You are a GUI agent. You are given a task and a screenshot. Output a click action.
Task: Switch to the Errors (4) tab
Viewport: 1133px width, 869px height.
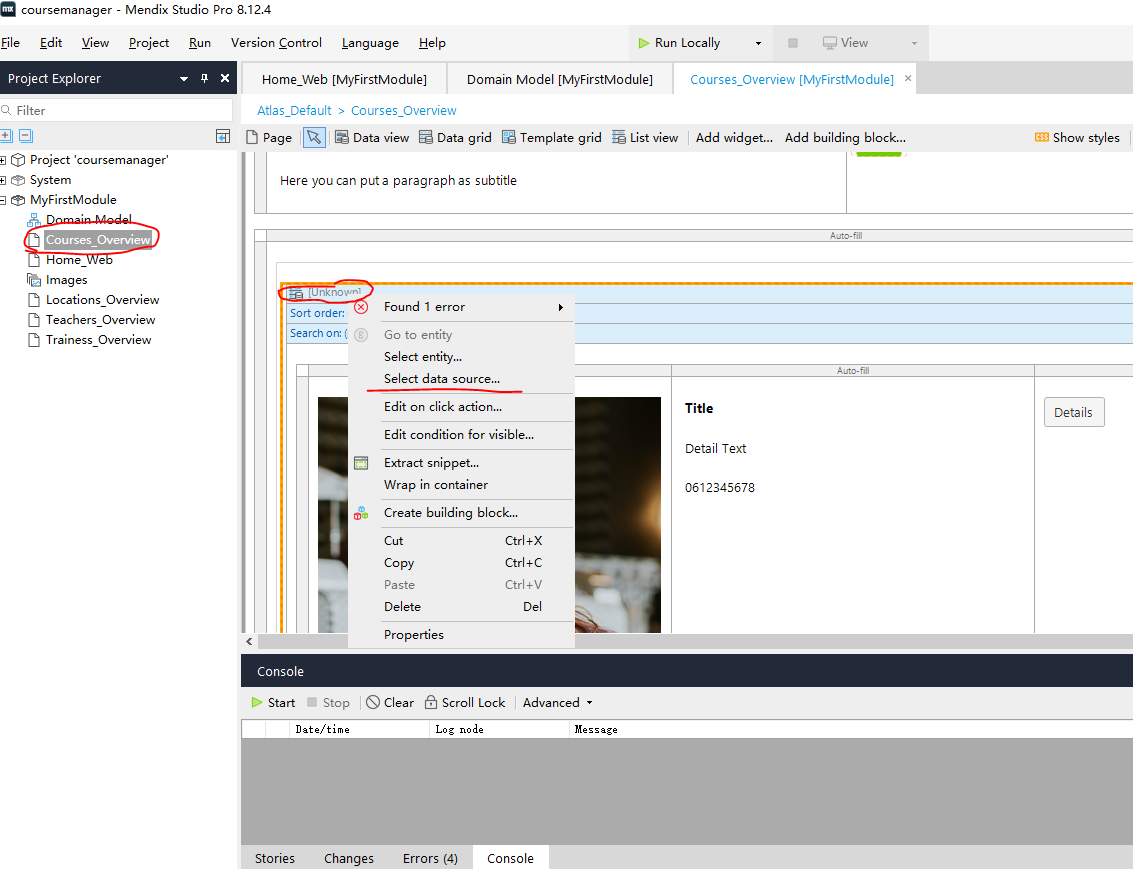430,858
